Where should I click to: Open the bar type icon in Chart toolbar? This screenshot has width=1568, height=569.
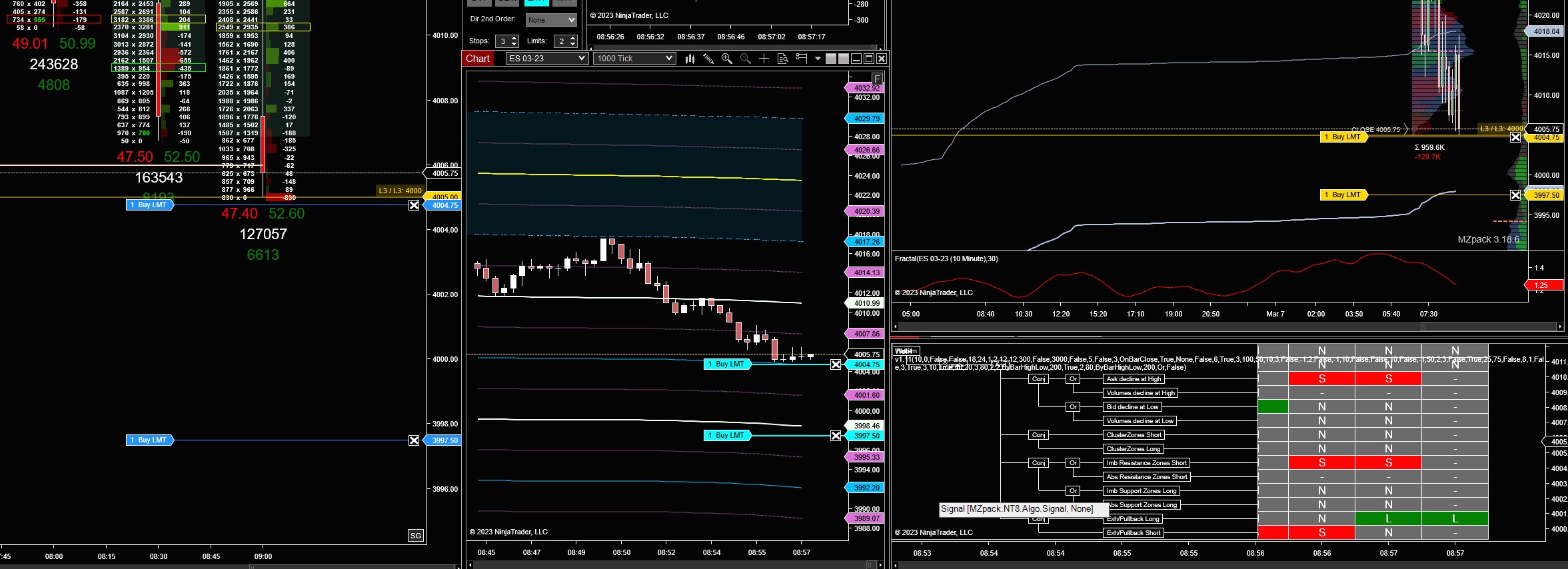(690, 59)
